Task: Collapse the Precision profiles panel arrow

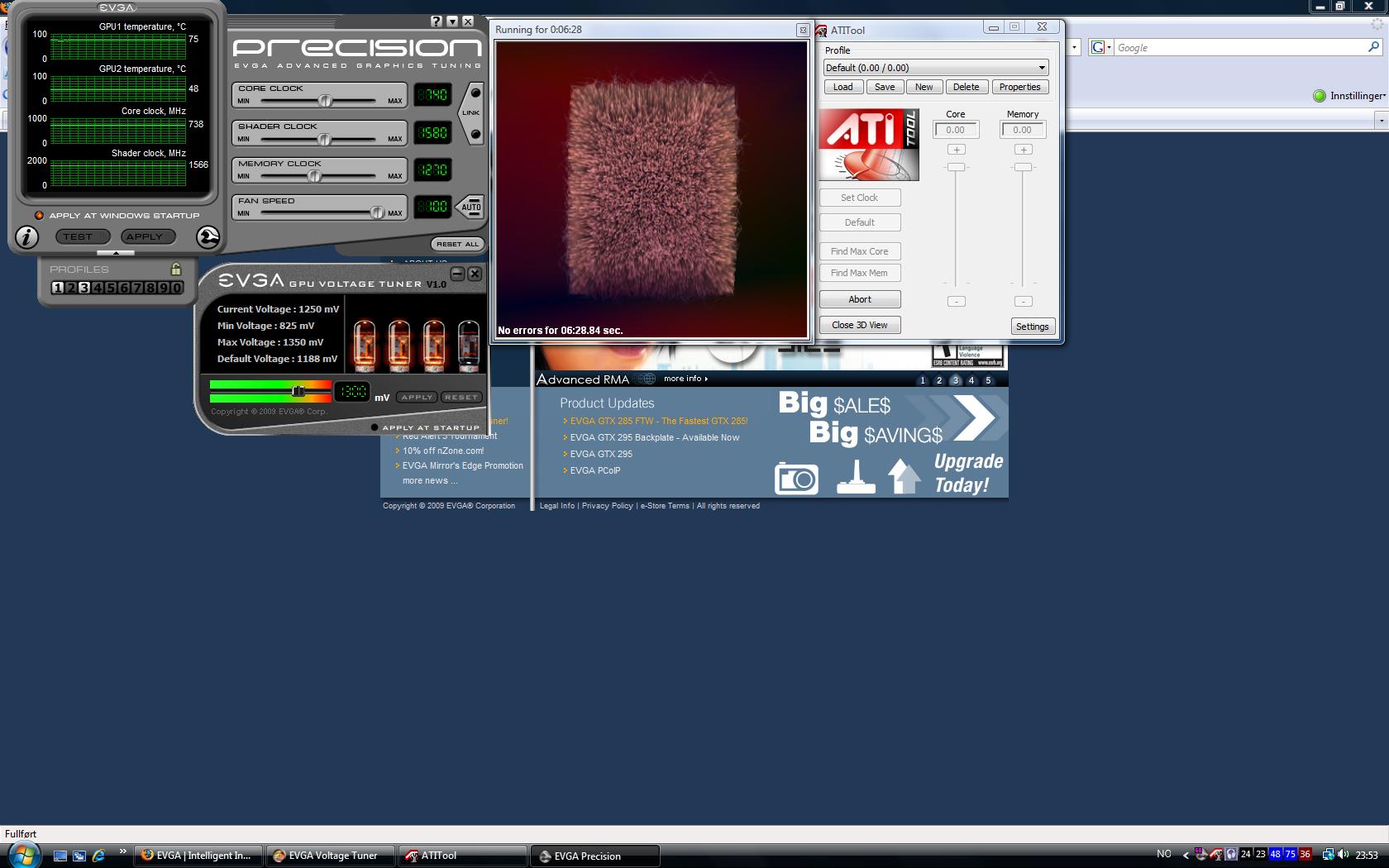Action: point(116,253)
